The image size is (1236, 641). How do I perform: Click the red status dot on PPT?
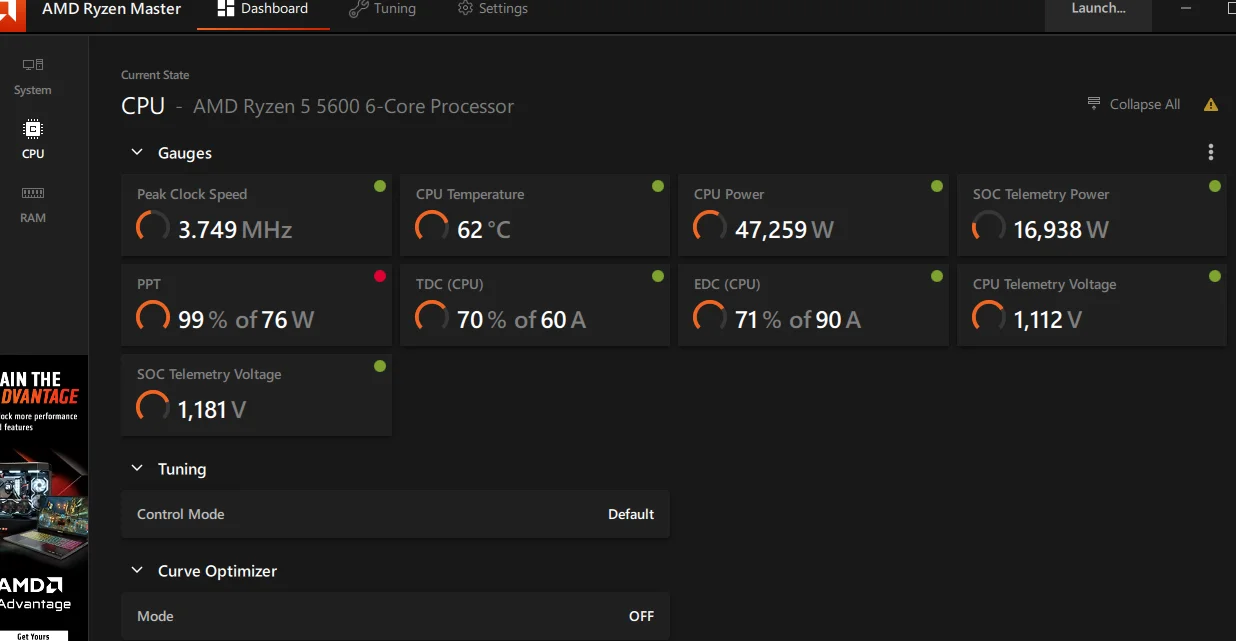tap(380, 276)
